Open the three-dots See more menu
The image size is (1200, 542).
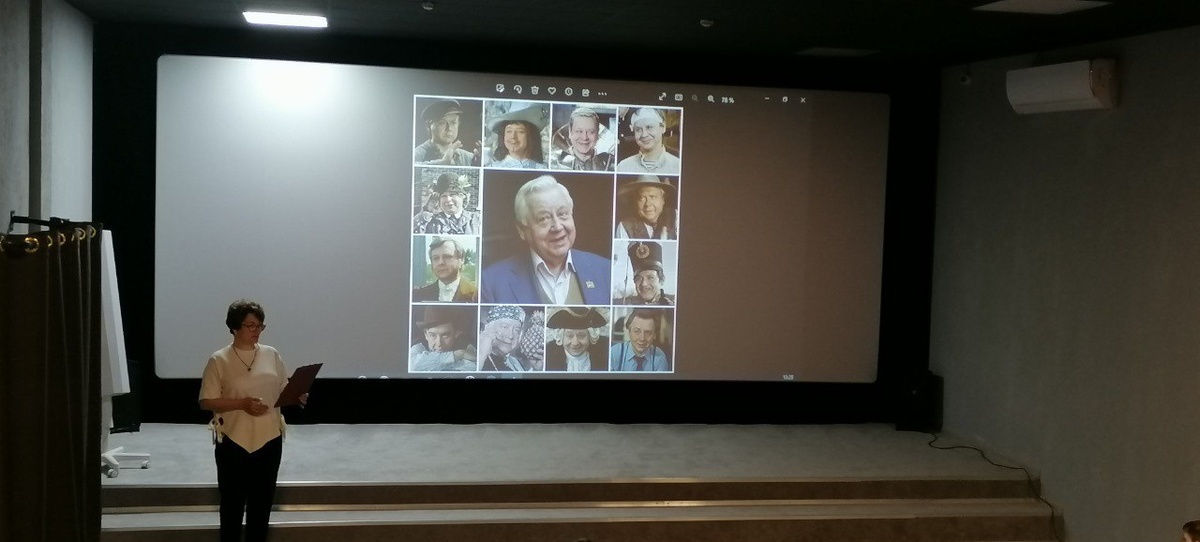click(x=602, y=94)
